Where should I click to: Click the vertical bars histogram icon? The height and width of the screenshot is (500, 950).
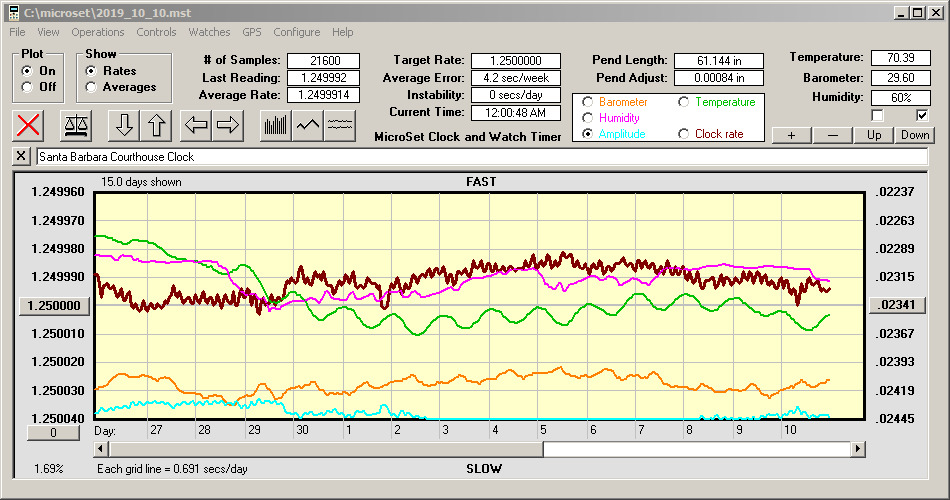[276, 125]
